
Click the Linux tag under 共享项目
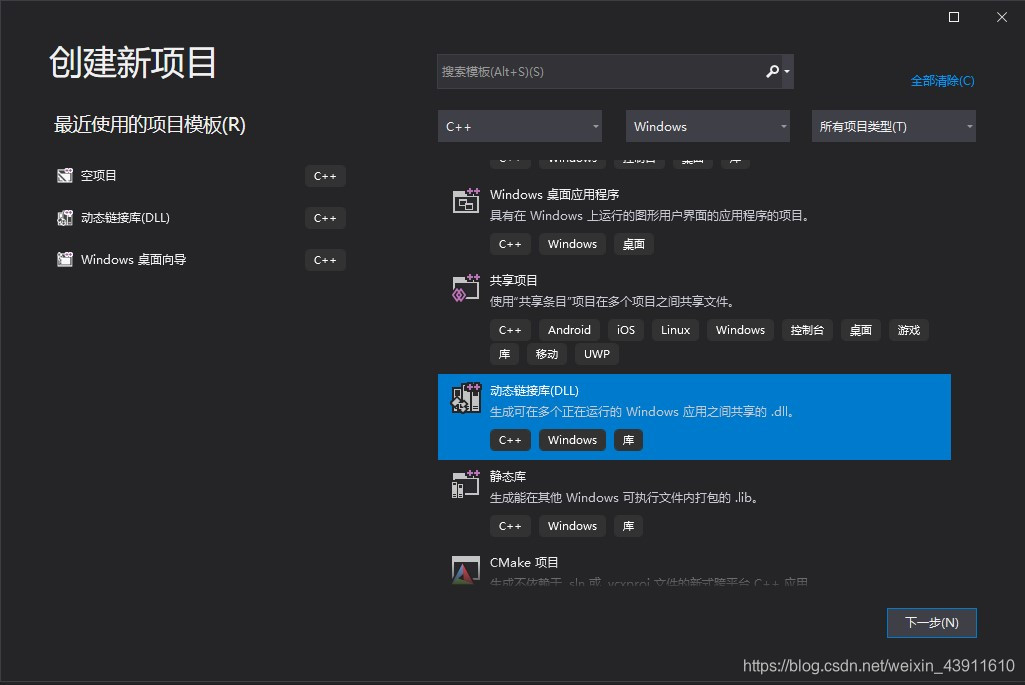tap(675, 330)
